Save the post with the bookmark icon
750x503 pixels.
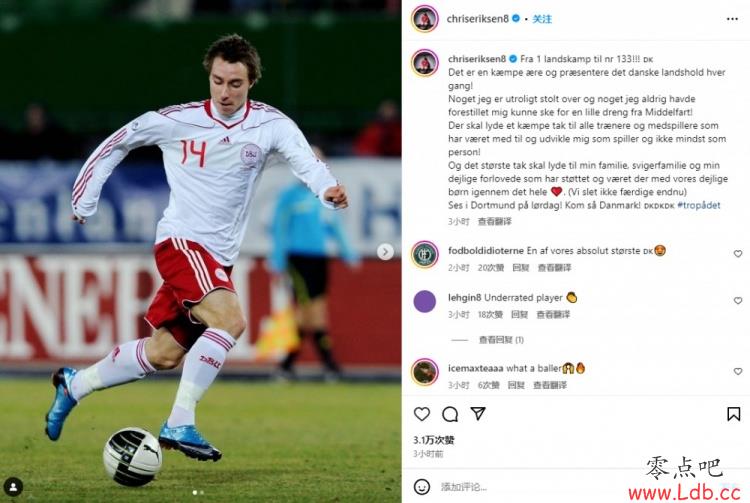point(733,414)
